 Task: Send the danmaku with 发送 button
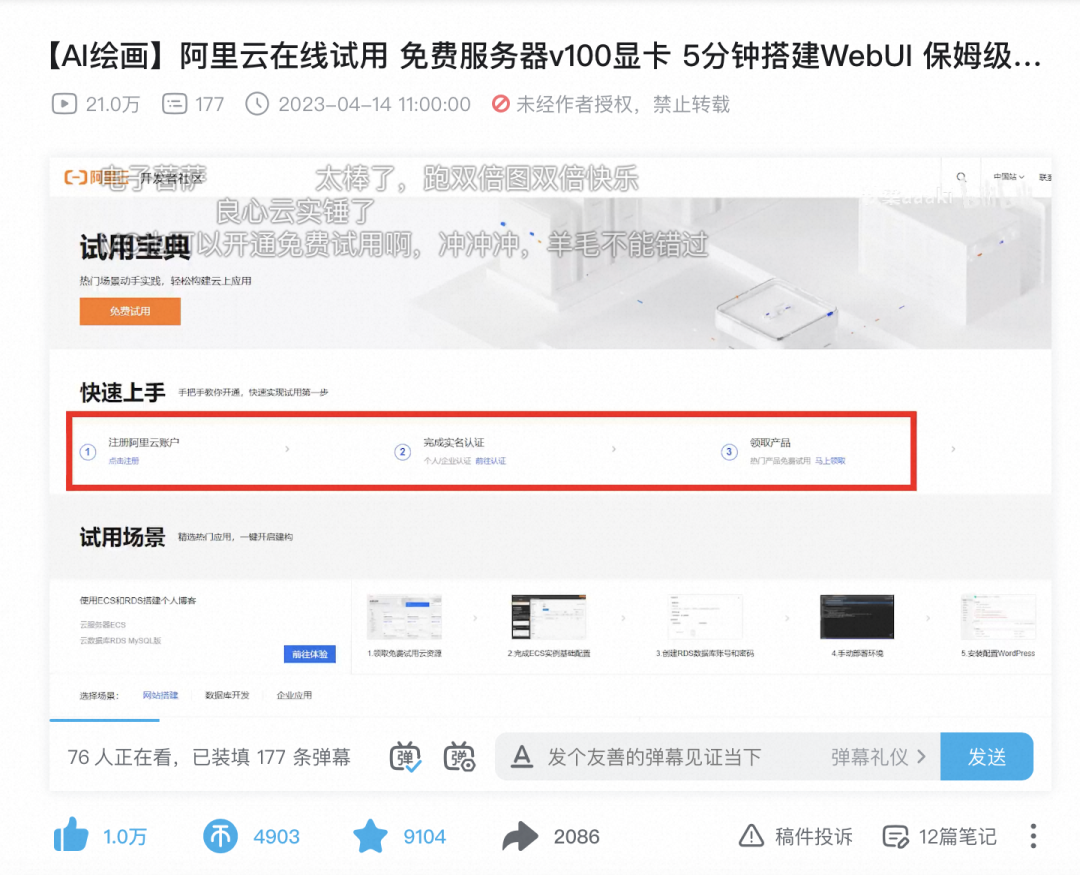click(986, 756)
